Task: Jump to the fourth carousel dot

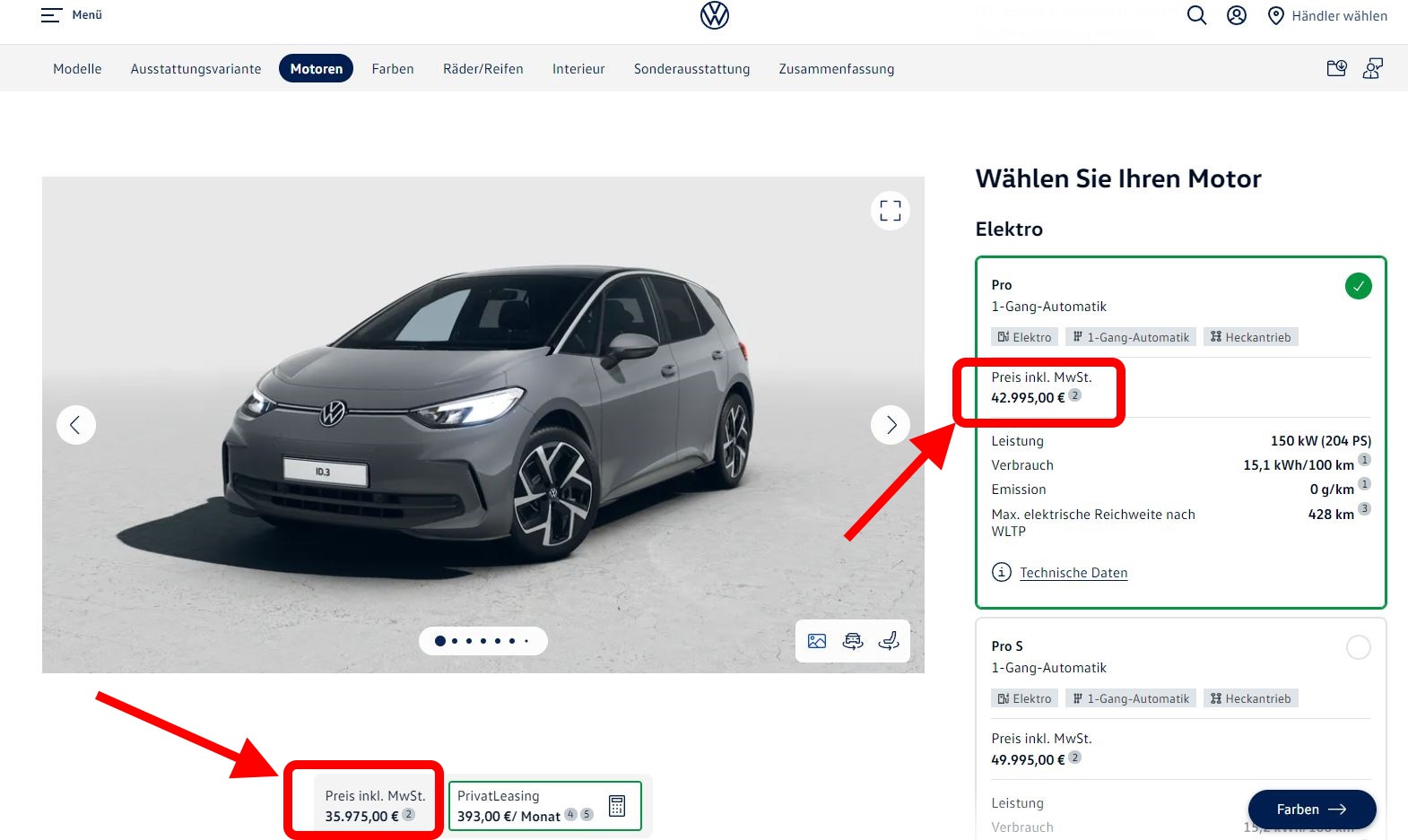Action: [483, 641]
